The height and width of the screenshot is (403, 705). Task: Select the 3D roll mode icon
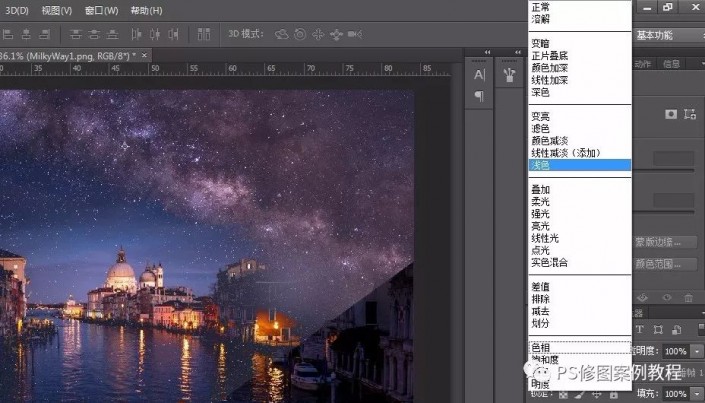(300, 34)
